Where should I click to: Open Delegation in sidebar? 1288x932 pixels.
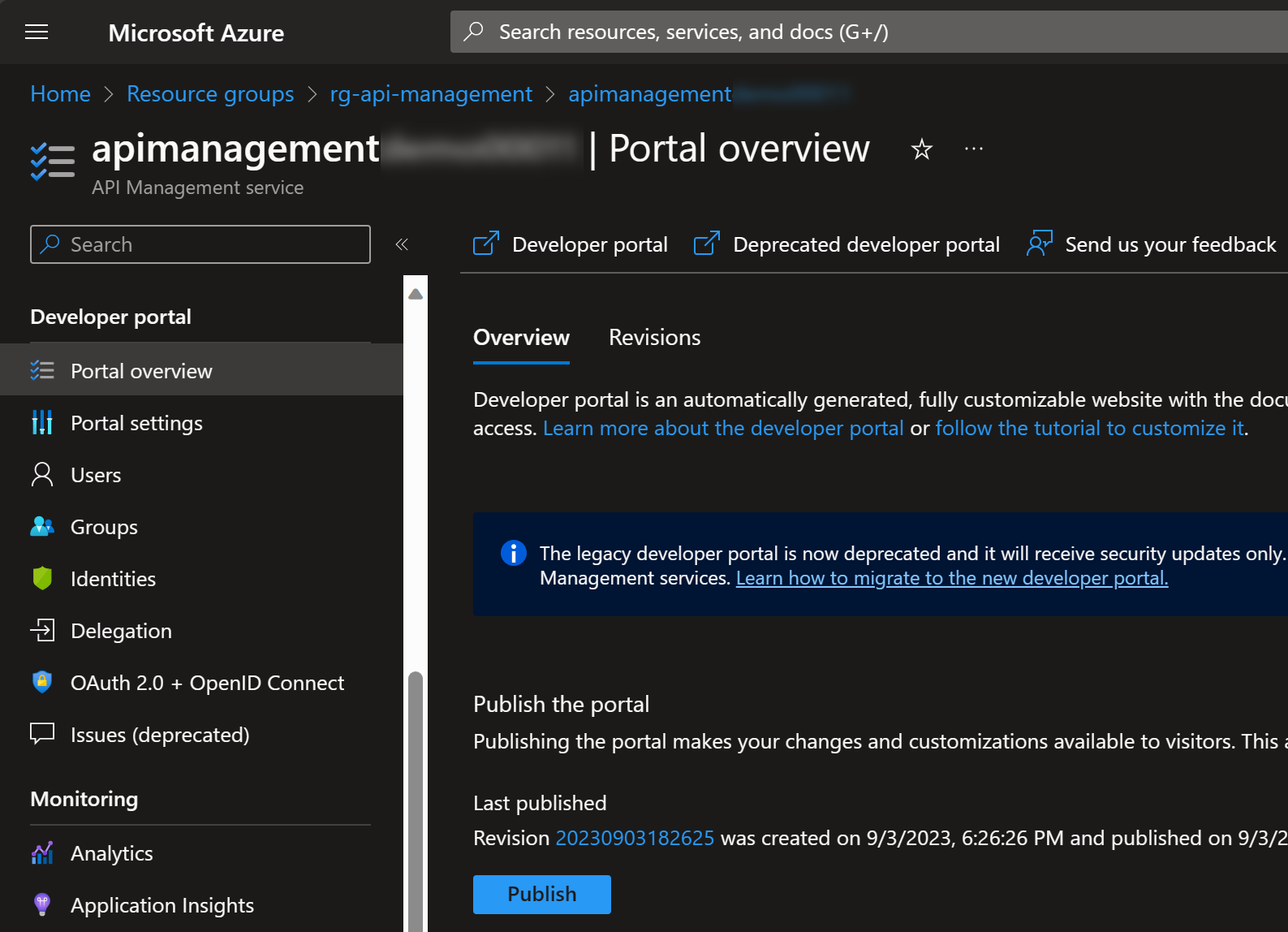point(201,630)
